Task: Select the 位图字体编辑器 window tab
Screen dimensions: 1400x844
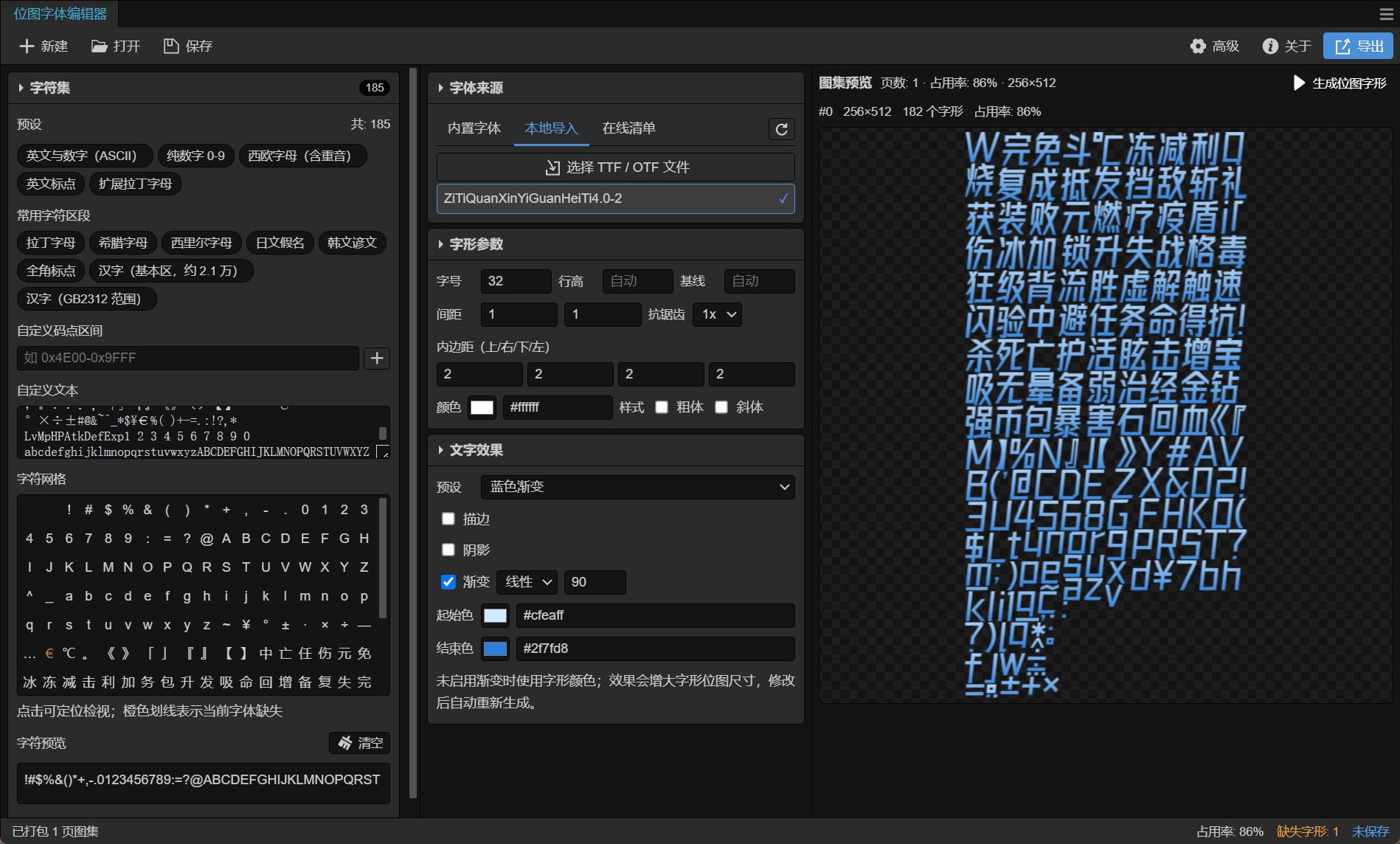Action: click(60, 14)
